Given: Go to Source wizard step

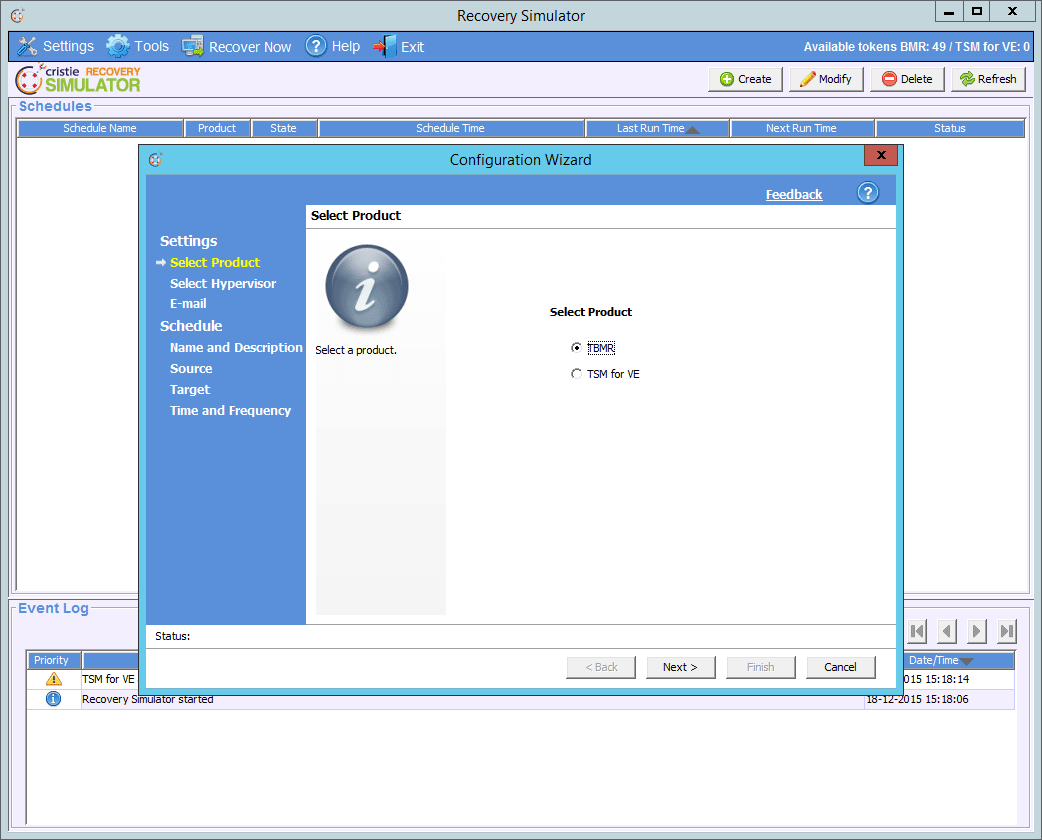Looking at the screenshot, I should (191, 369).
